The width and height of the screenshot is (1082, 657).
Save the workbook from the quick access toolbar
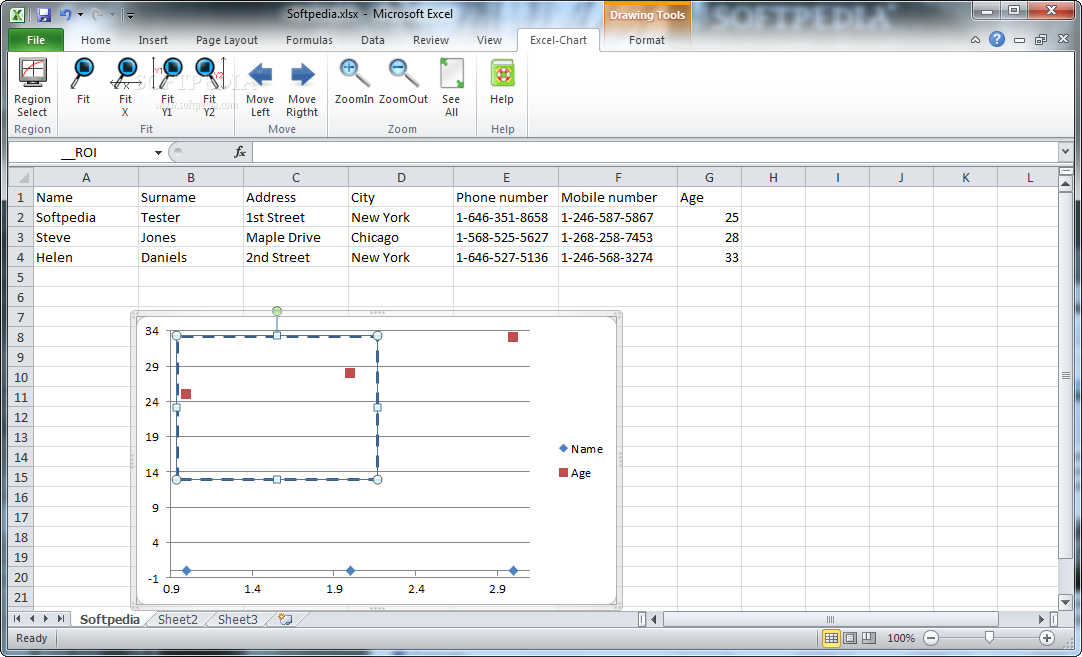coord(43,14)
